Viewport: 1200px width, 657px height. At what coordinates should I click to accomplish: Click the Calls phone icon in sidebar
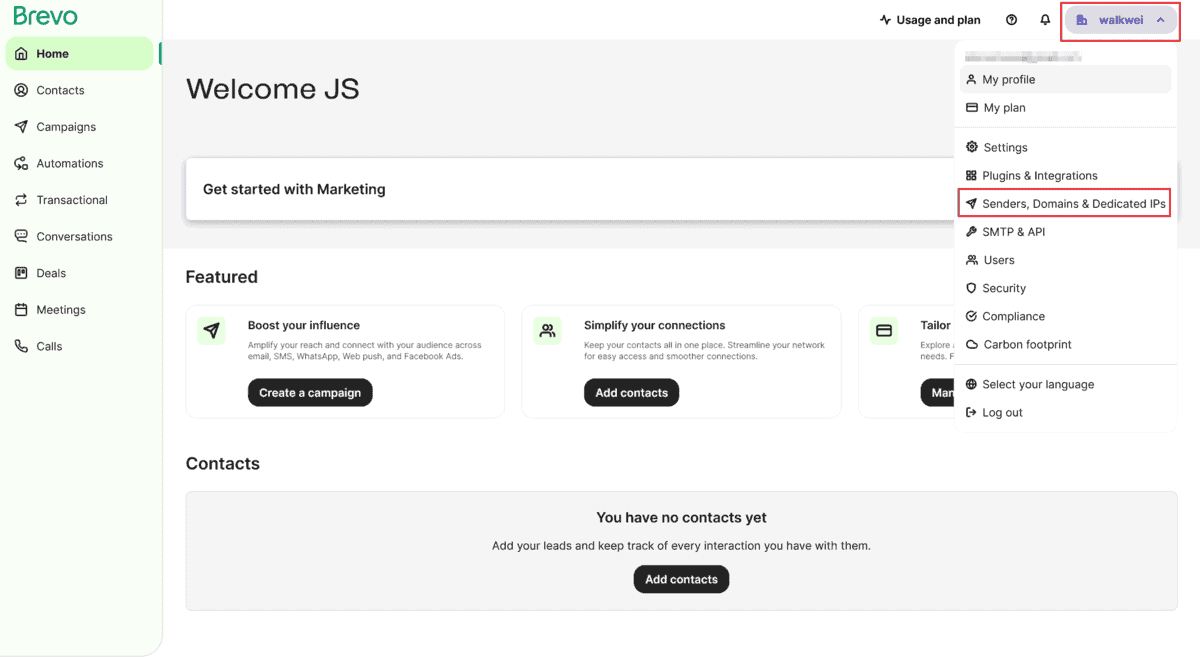click(21, 346)
